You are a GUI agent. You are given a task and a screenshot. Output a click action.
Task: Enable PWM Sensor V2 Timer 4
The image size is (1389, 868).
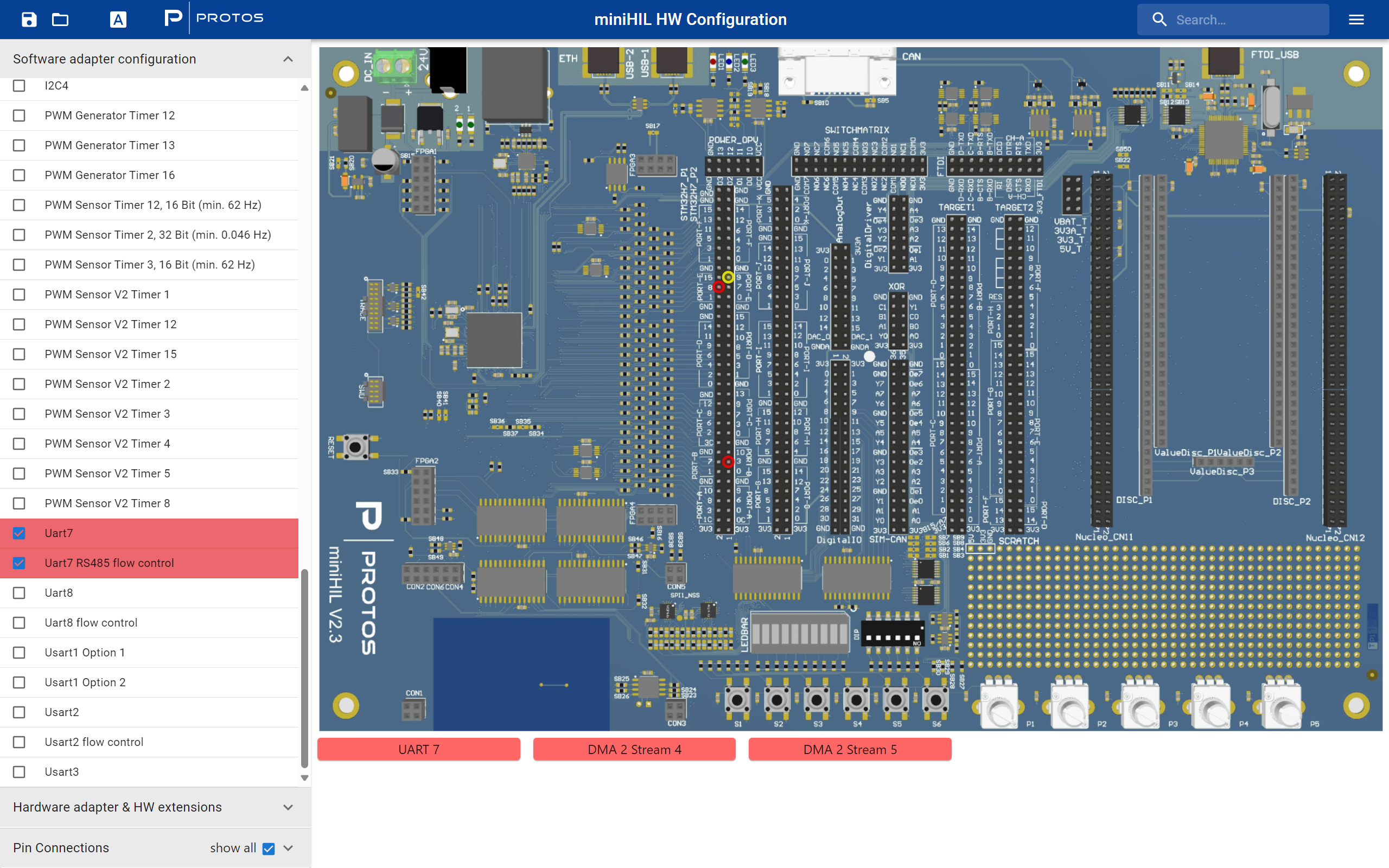tap(19, 444)
